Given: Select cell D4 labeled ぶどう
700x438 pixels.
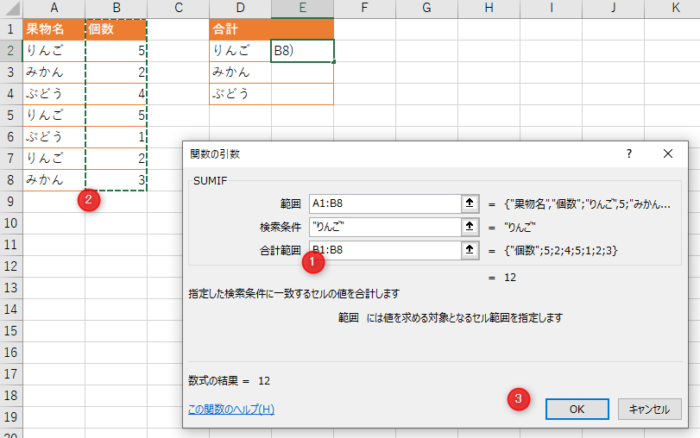Looking at the screenshot, I should [240, 94].
